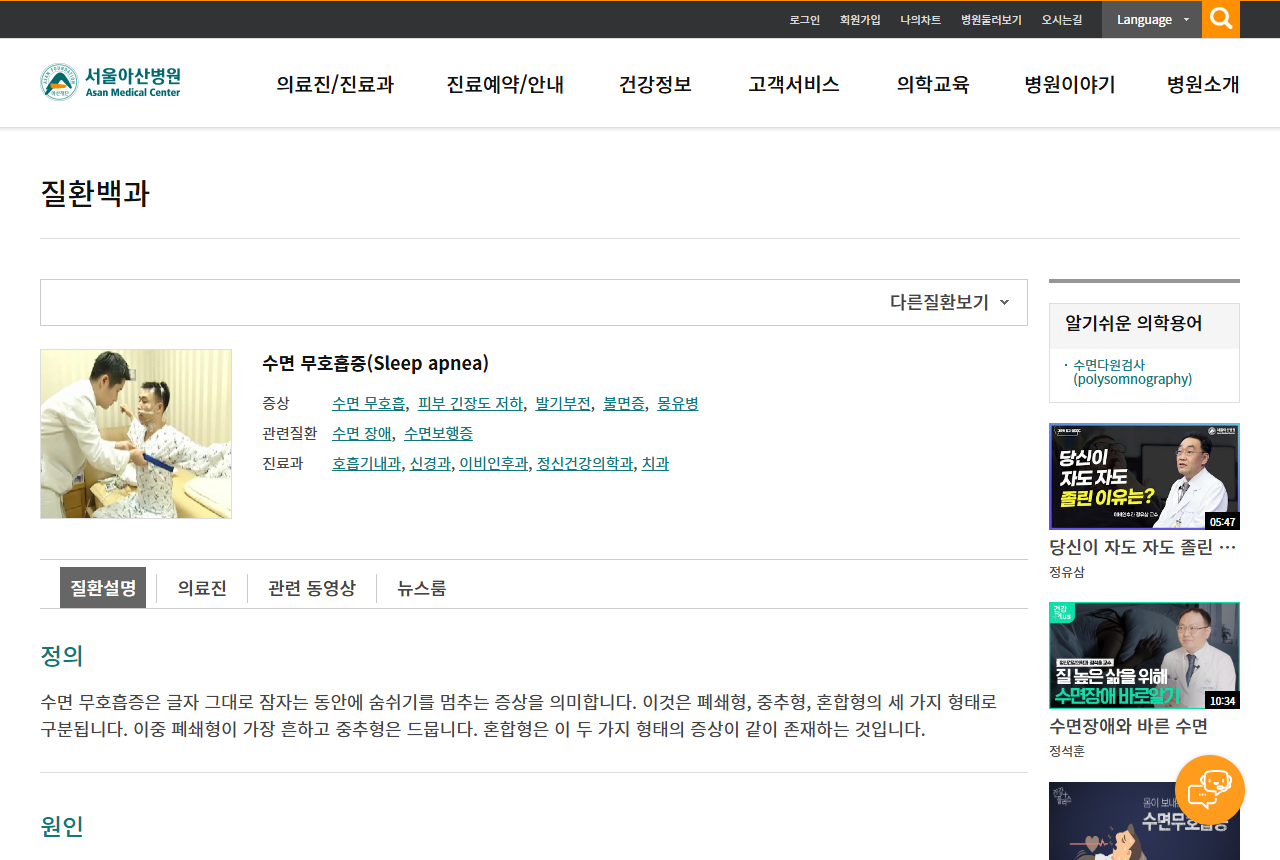Viewport: 1280px width, 860px height.
Task: Click the 알기쉬운 의학용어 heading
Action: 1134,323
